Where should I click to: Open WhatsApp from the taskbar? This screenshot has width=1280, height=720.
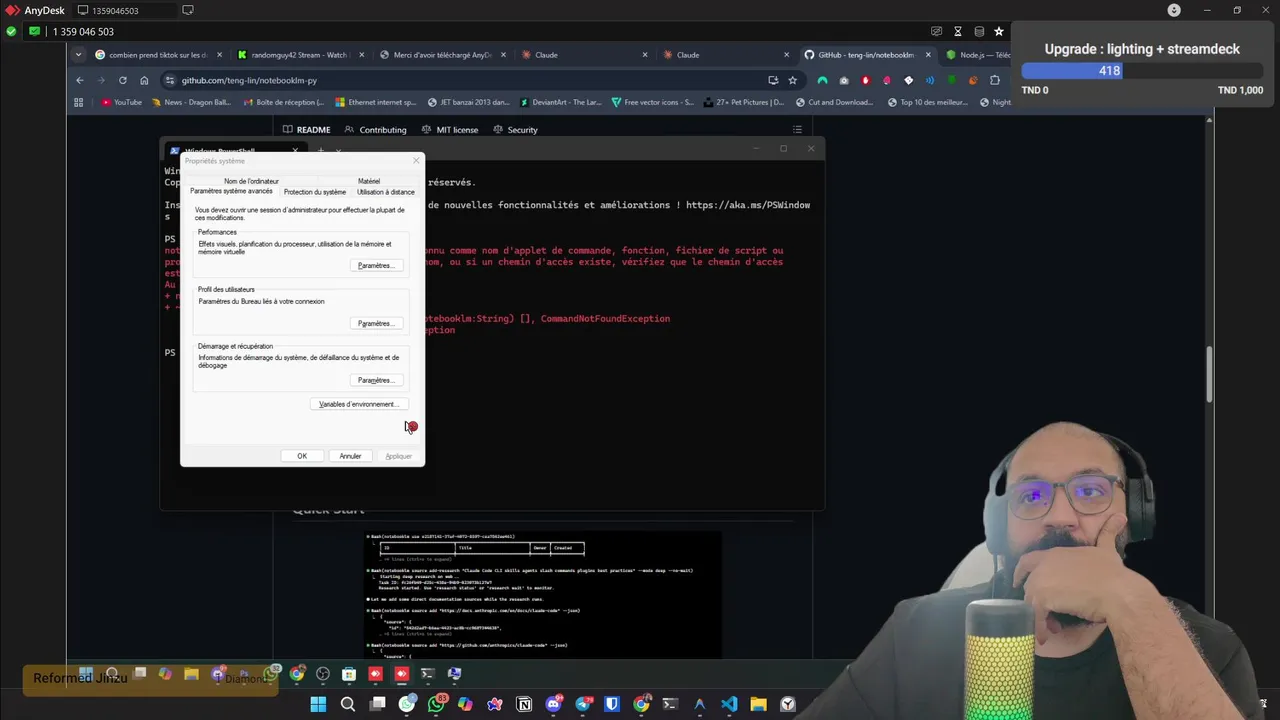point(436,704)
